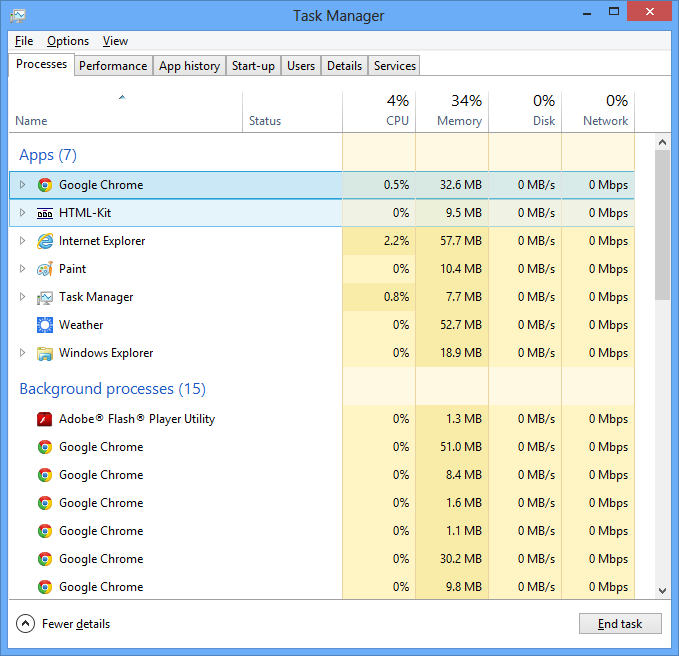Switch to the Performance tab

(x=113, y=66)
